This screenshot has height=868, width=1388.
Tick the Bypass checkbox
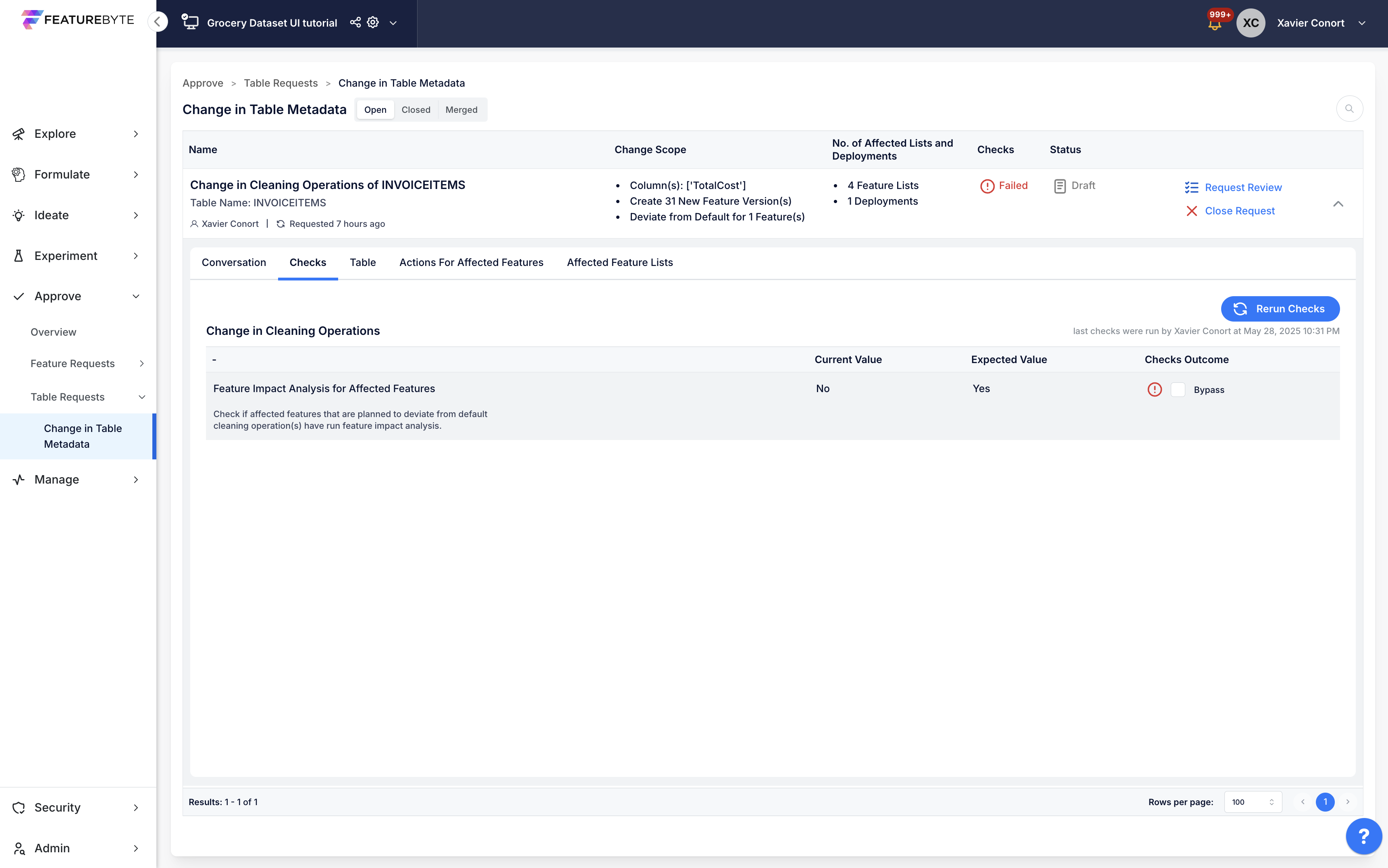tap(1178, 389)
